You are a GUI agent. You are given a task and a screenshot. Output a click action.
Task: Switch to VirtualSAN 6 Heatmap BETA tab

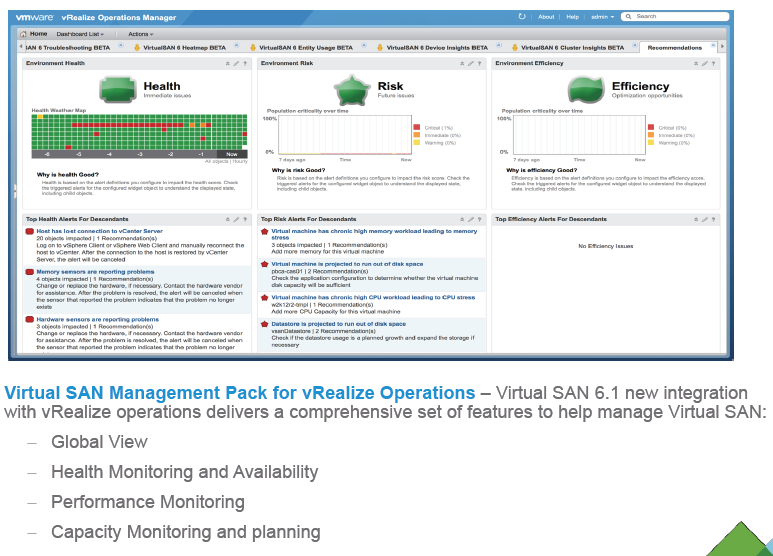(x=184, y=48)
